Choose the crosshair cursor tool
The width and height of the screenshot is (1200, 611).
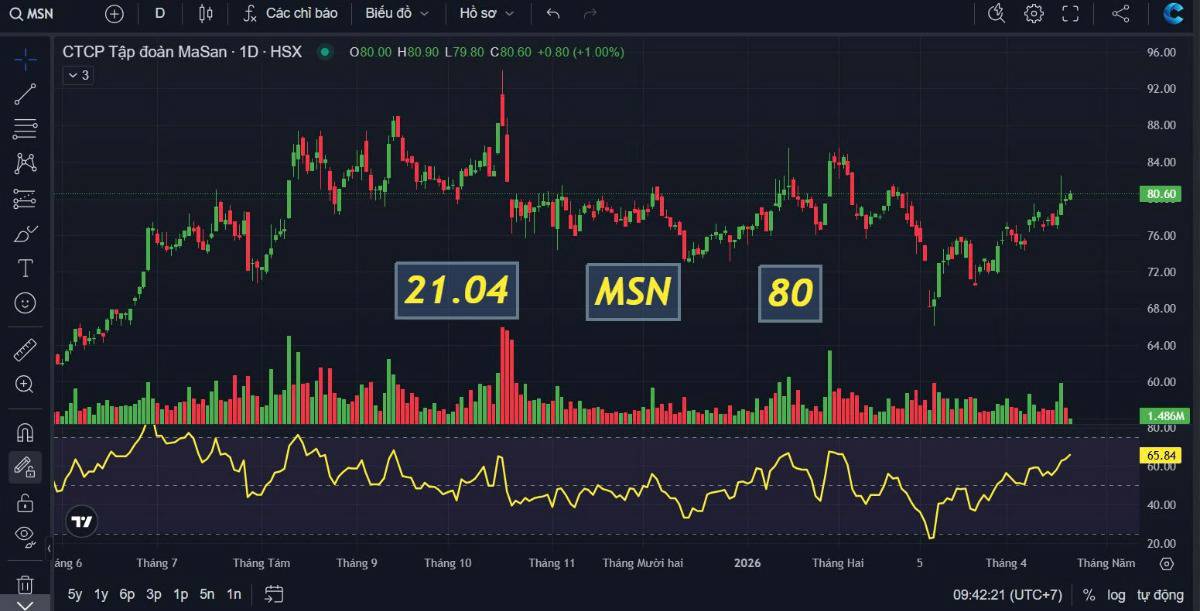[x=25, y=59]
